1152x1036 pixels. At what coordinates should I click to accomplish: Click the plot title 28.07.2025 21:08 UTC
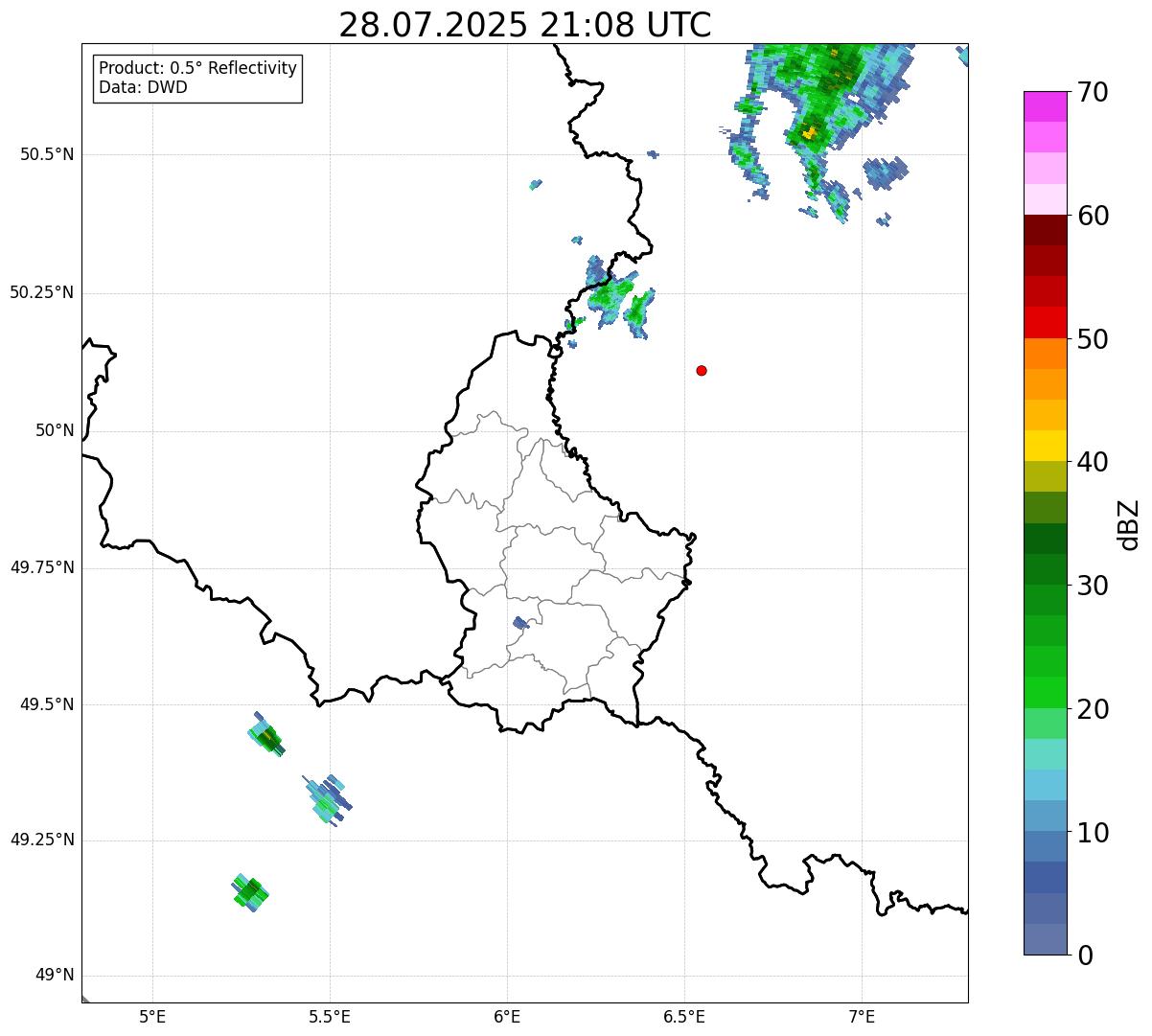[525, 25]
